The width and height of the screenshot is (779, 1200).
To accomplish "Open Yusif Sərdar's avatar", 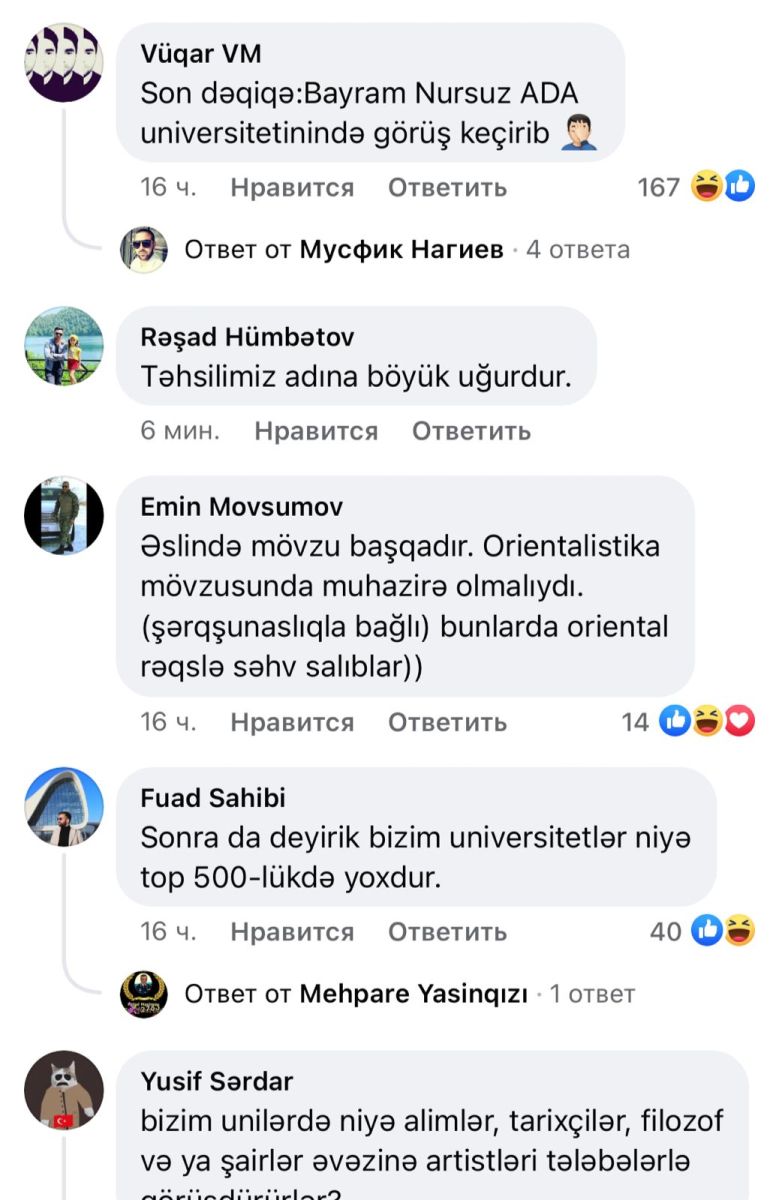I will [64, 1090].
